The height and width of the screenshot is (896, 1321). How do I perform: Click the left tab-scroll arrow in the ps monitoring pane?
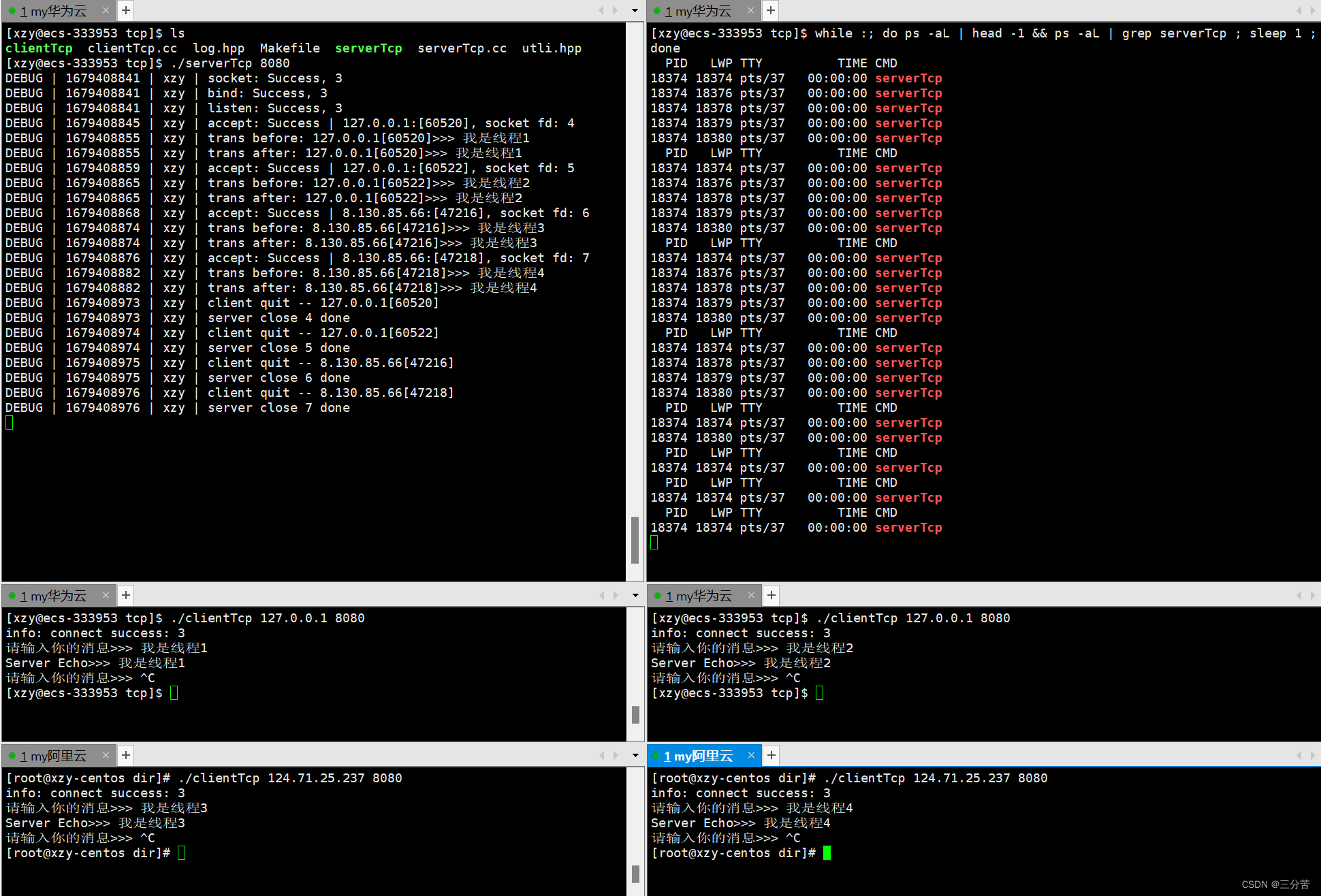1299,10
